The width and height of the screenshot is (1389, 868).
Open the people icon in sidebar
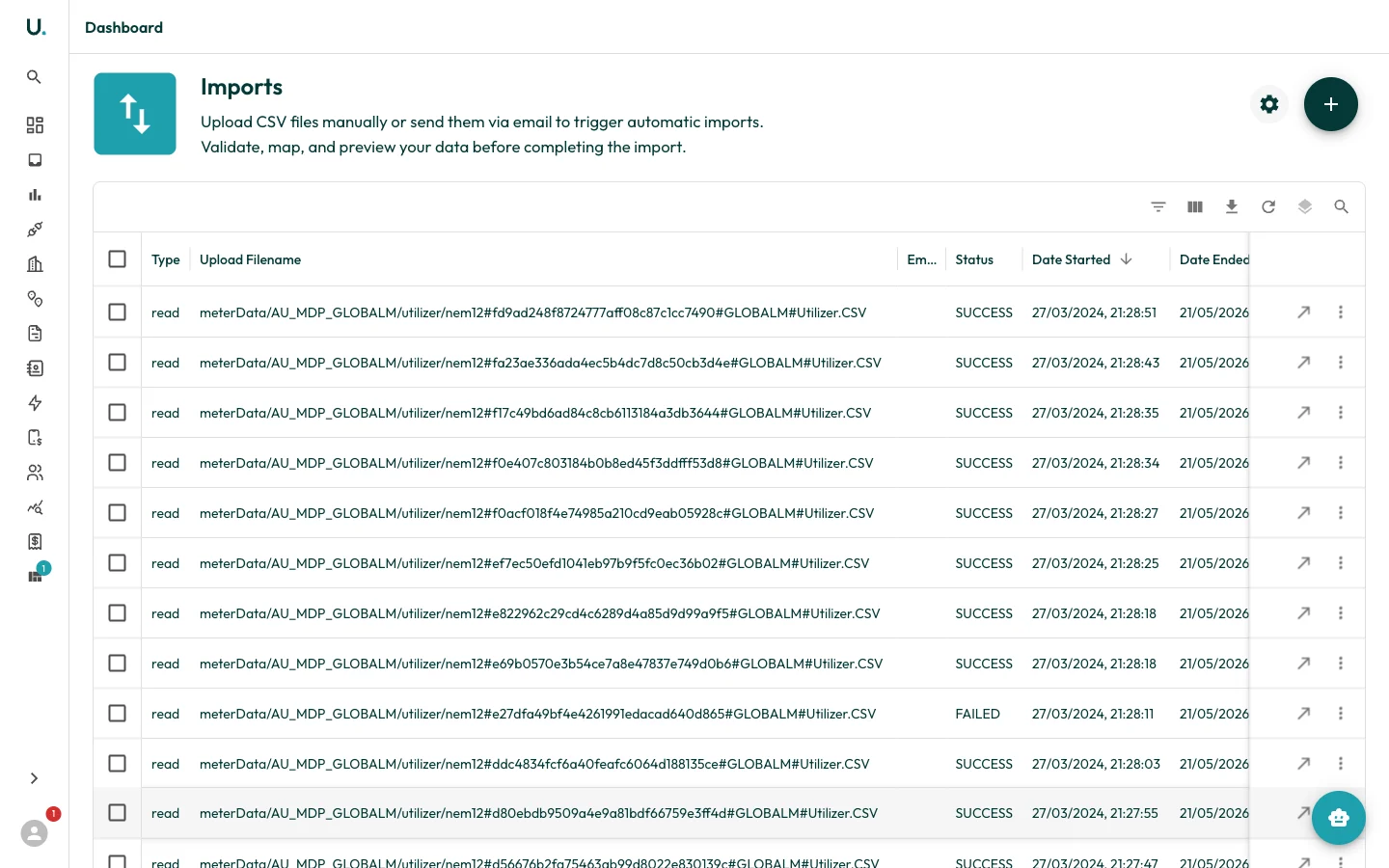(x=35, y=473)
